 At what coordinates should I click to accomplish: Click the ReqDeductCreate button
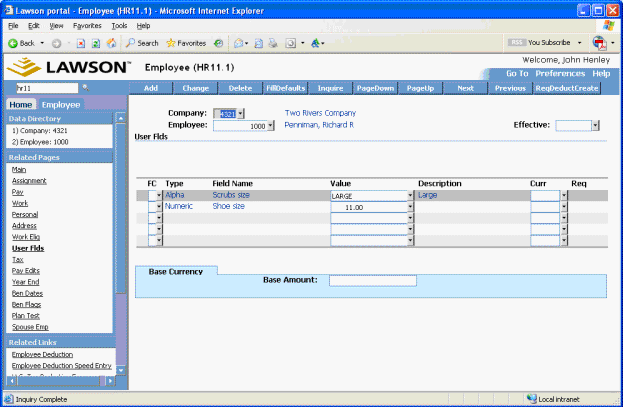(567, 88)
